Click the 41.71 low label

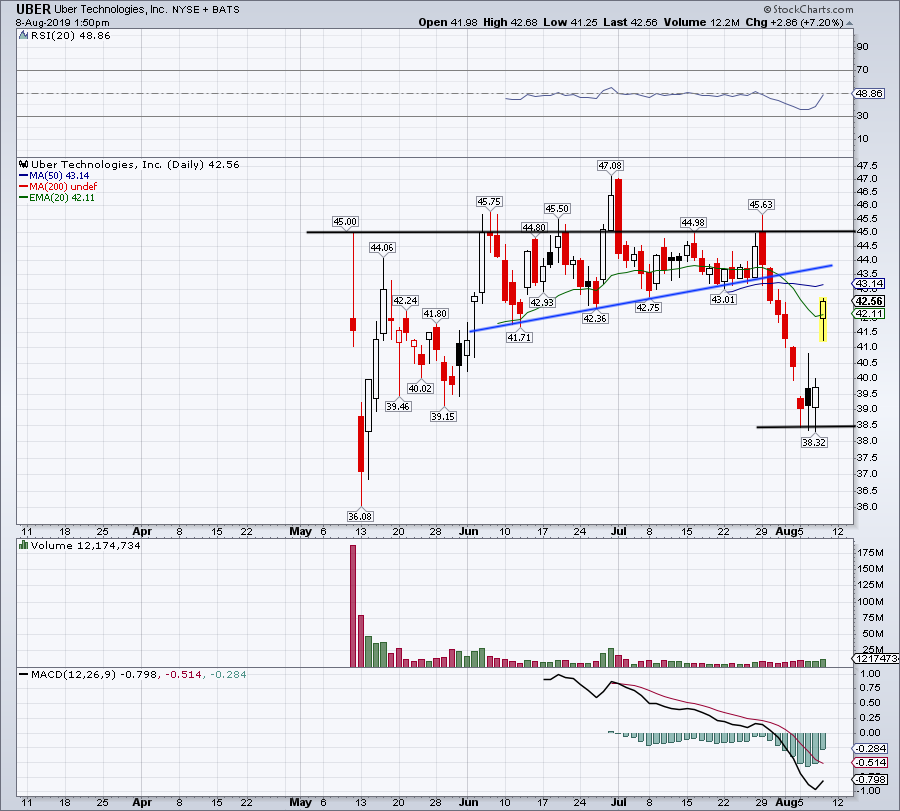pyautogui.click(x=519, y=337)
